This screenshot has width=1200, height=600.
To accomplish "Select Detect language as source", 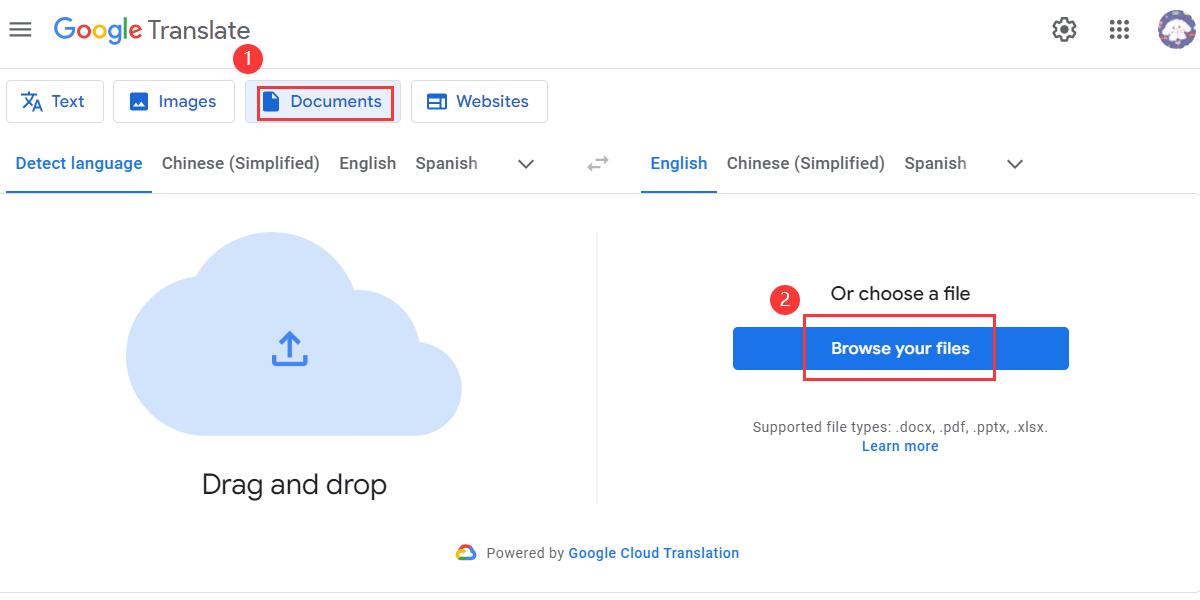I will [78, 163].
